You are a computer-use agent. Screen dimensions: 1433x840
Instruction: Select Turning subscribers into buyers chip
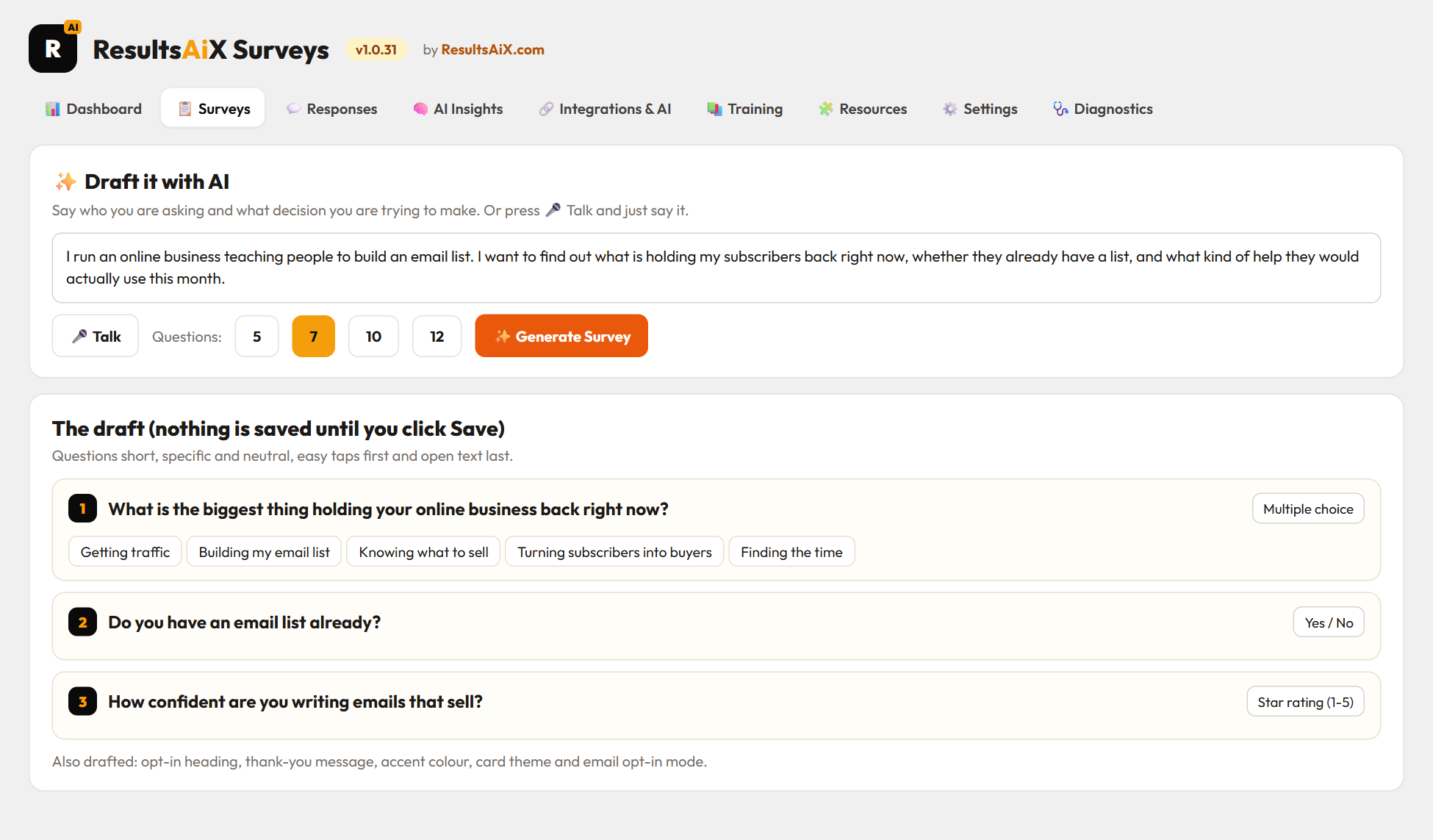614,552
